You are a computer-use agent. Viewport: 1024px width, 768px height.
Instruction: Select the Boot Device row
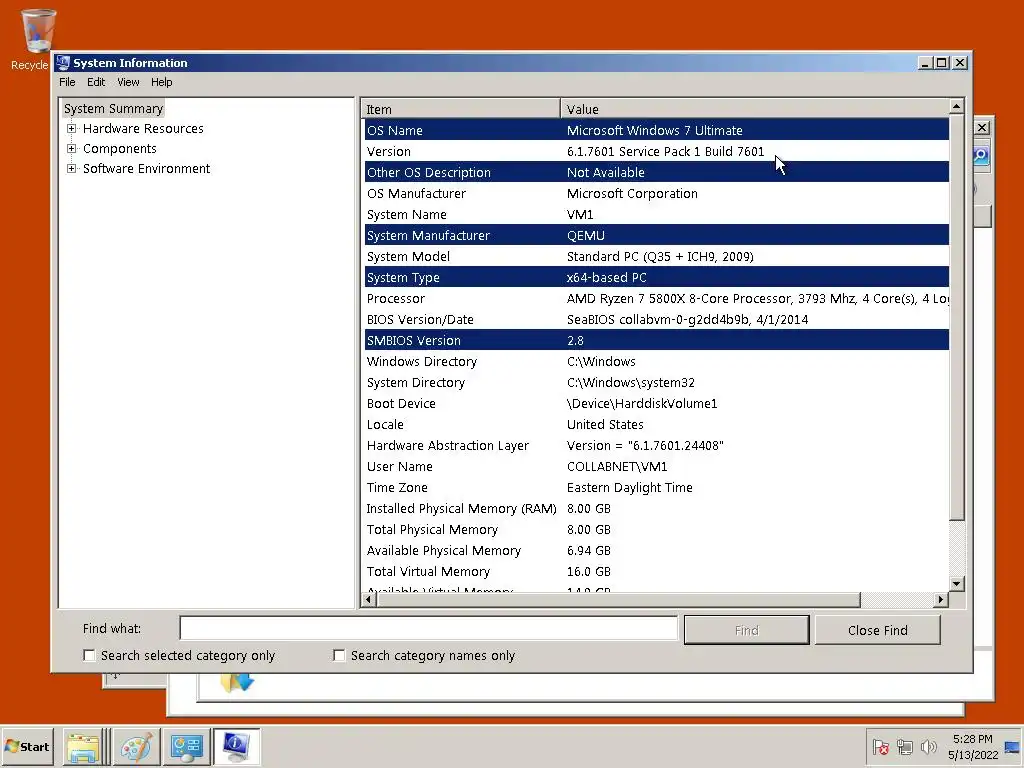click(x=656, y=403)
